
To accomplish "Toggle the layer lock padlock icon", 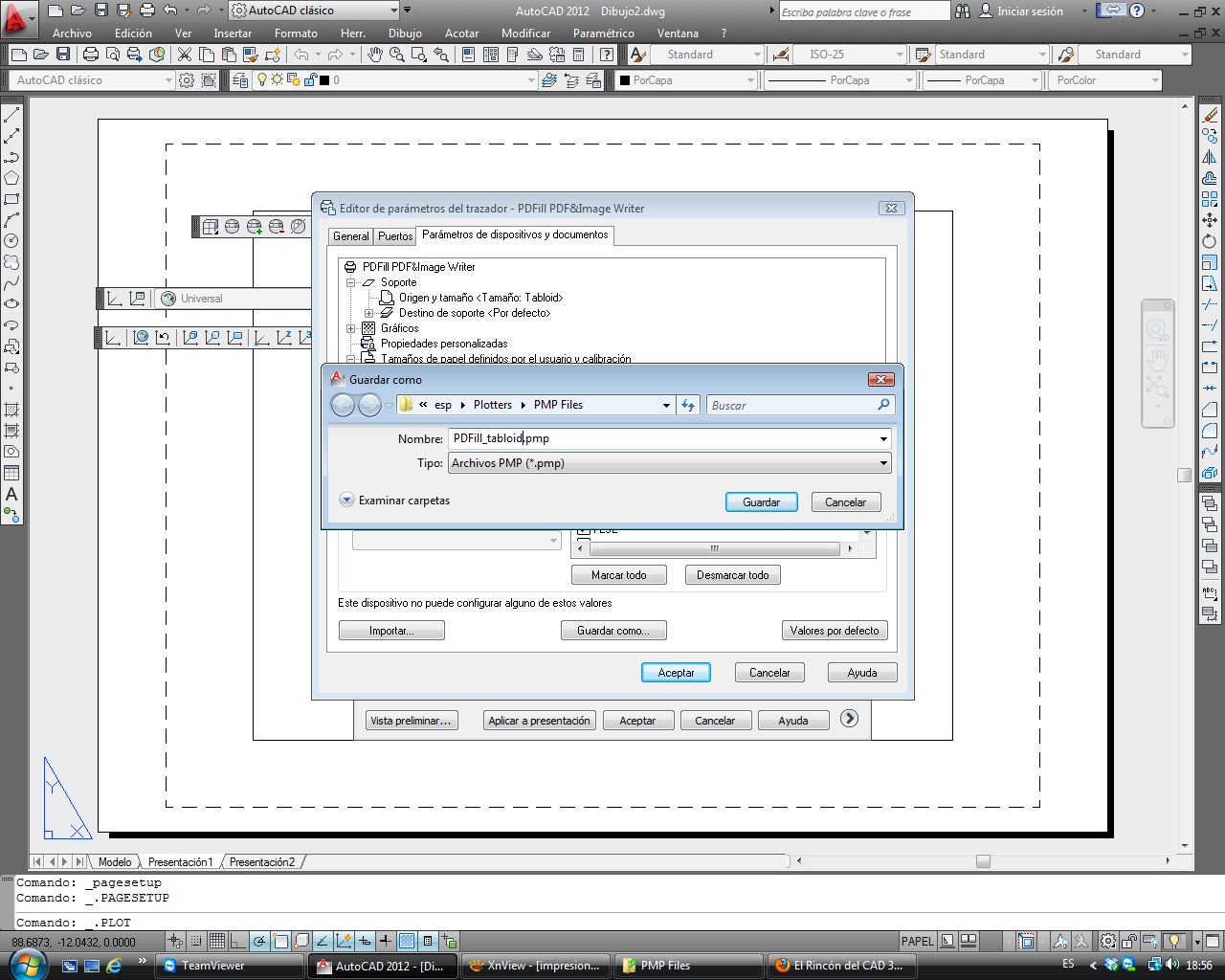I will click(x=309, y=80).
